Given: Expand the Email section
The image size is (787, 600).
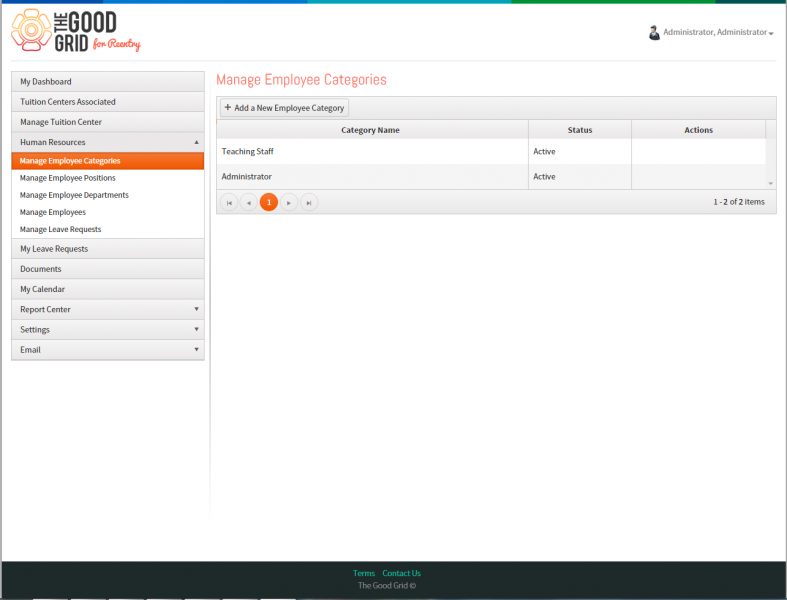Looking at the screenshot, I should 107,349.
